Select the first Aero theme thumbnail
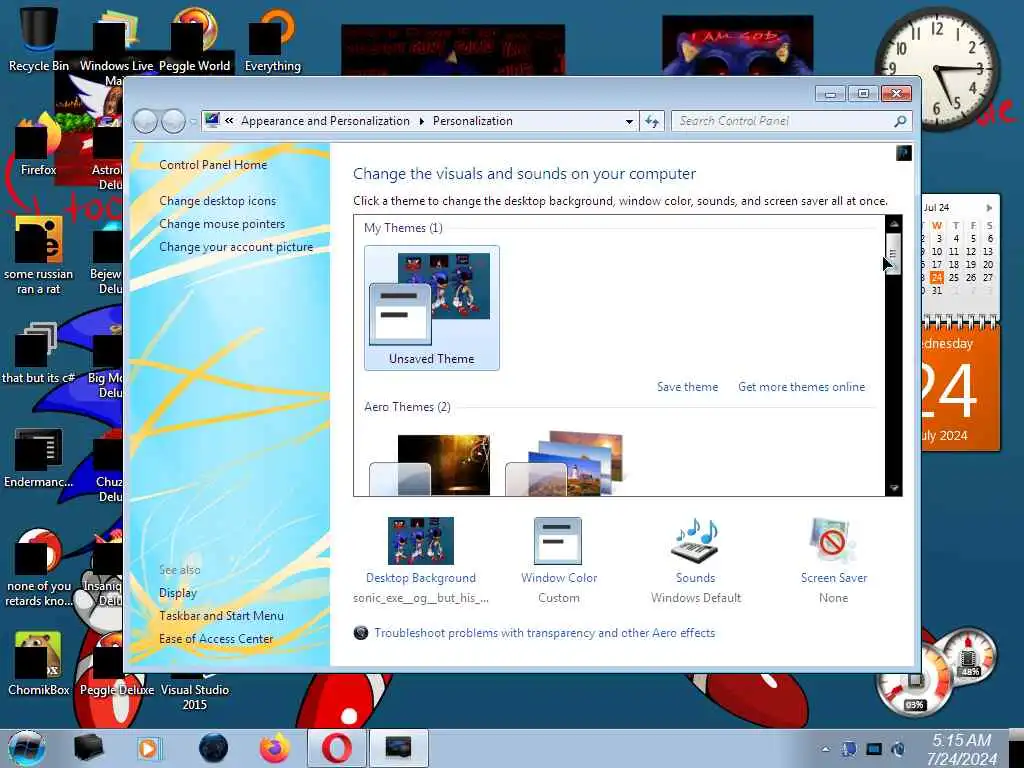The height and width of the screenshot is (768, 1024). point(430,464)
